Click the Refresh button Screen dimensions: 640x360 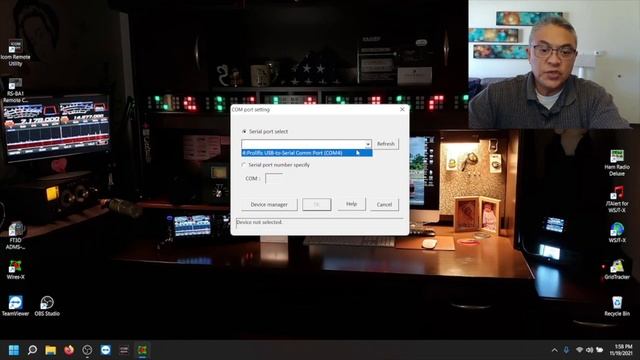386,144
